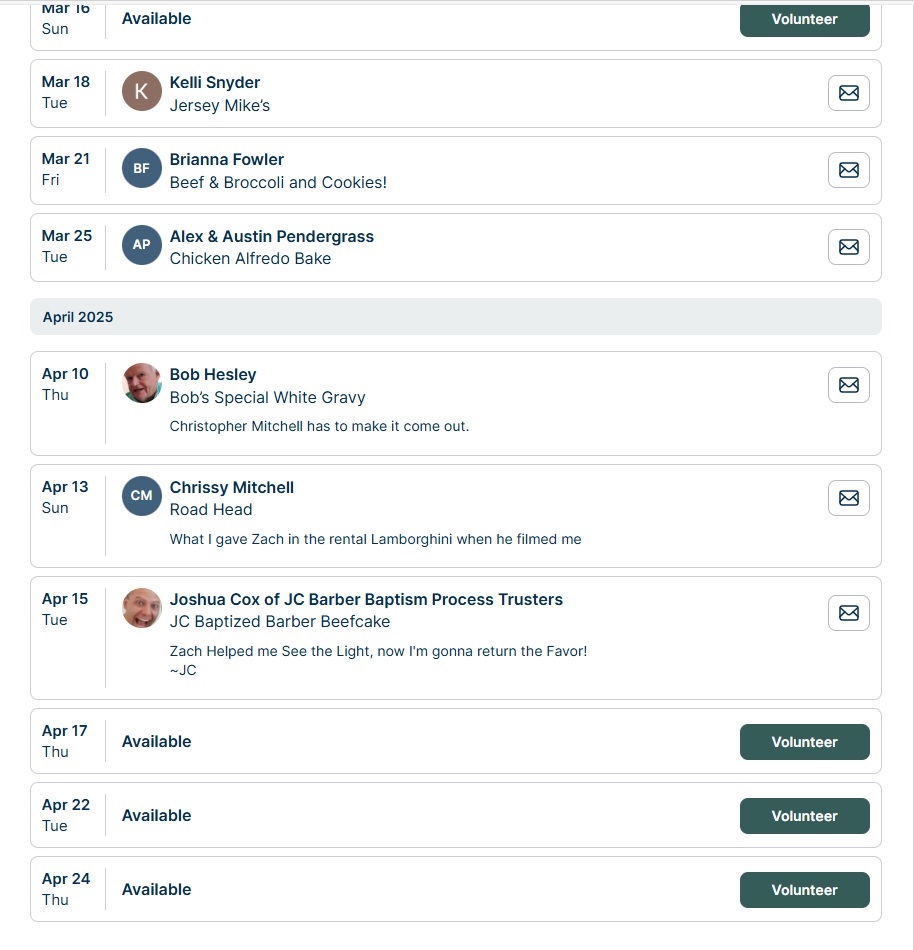Image resolution: width=914 pixels, height=950 pixels.
Task: Click the April 2025 month header
Action: pos(455,316)
